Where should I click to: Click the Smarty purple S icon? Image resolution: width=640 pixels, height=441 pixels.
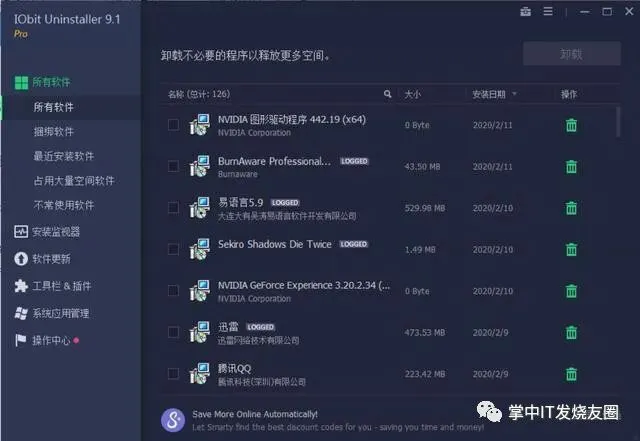(173, 420)
